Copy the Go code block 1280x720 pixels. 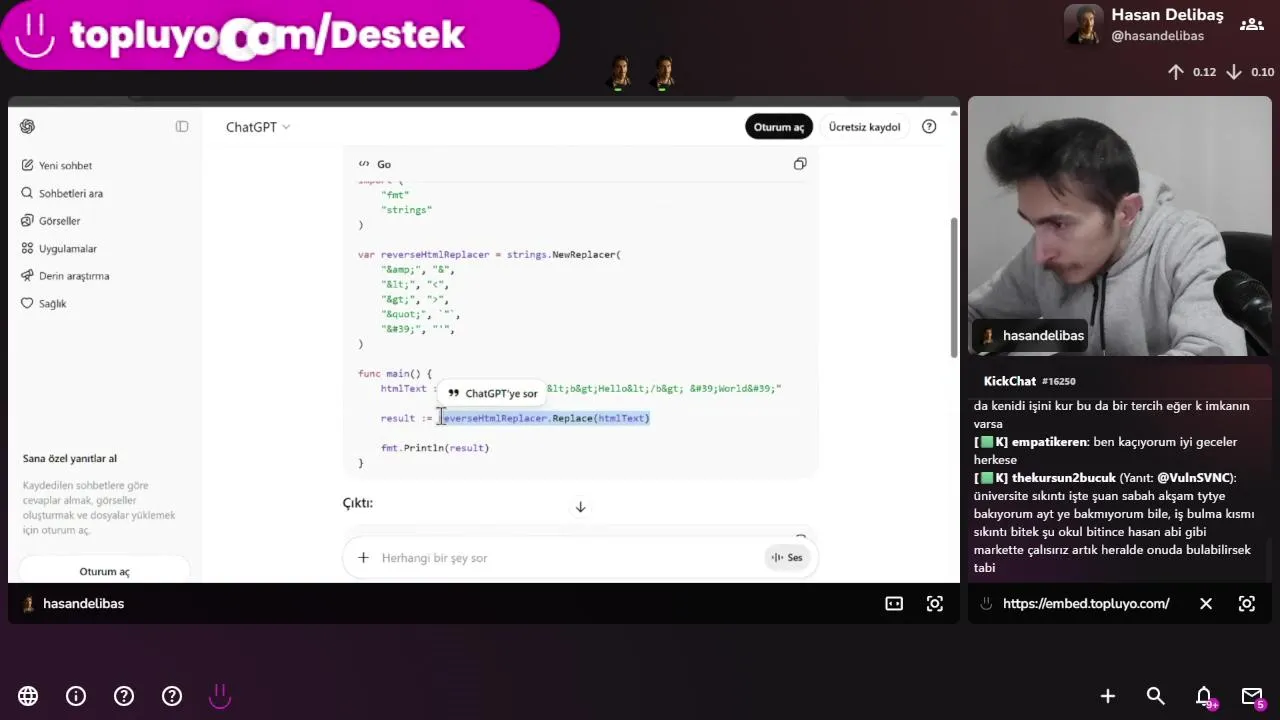800,164
